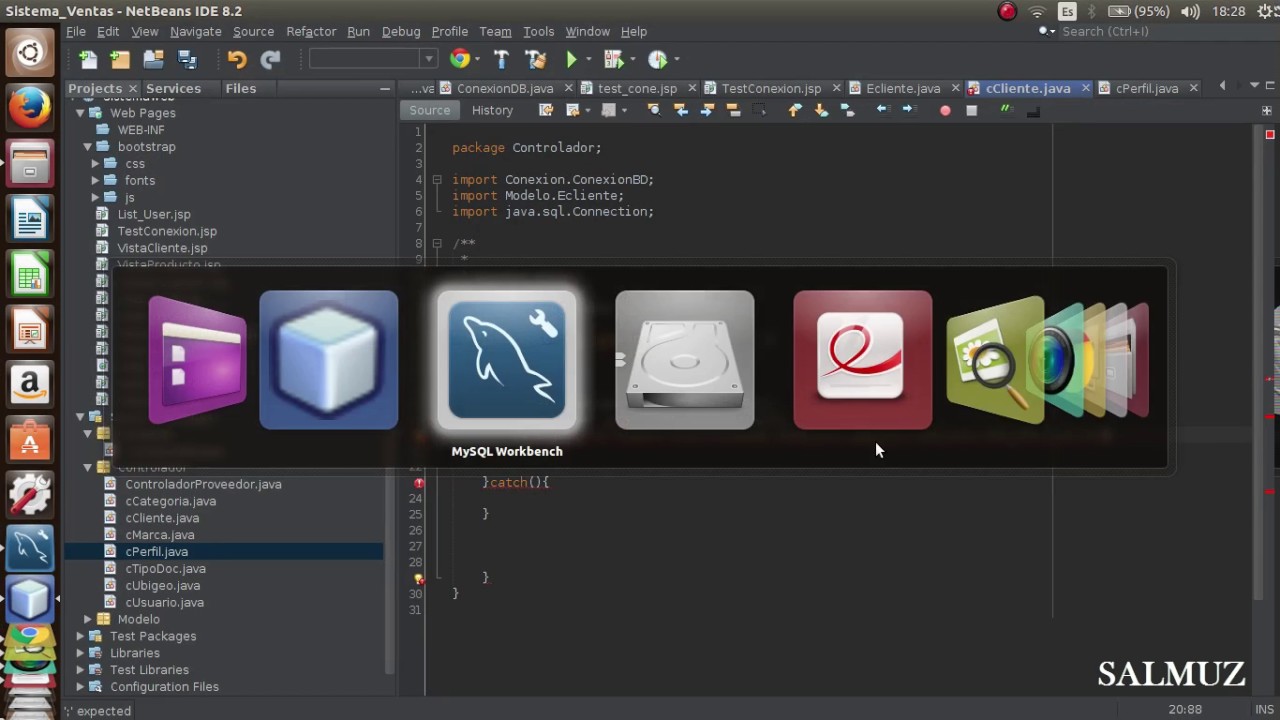Screen dimensions: 1280x720
Task: Expand the Test Packages node
Action: pyautogui.click(x=80, y=637)
